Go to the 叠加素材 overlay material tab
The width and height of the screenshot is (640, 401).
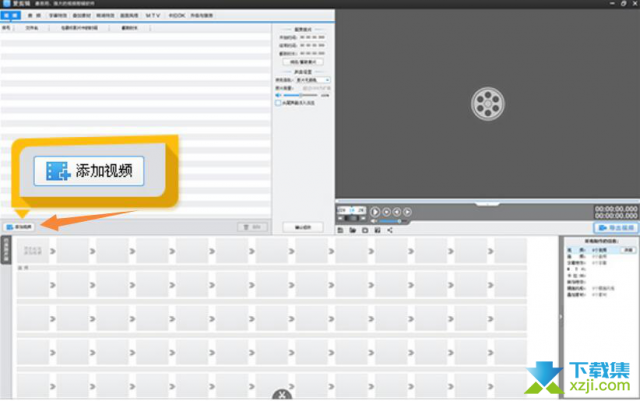pyautogui.click(x=81, y=16)
